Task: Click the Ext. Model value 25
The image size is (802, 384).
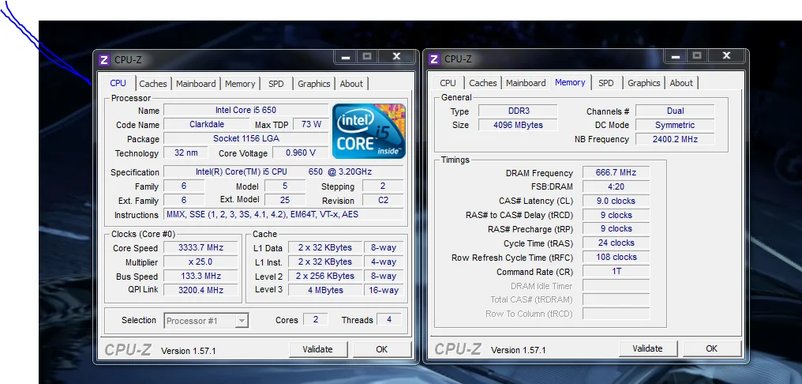Action: pos(285,200)
